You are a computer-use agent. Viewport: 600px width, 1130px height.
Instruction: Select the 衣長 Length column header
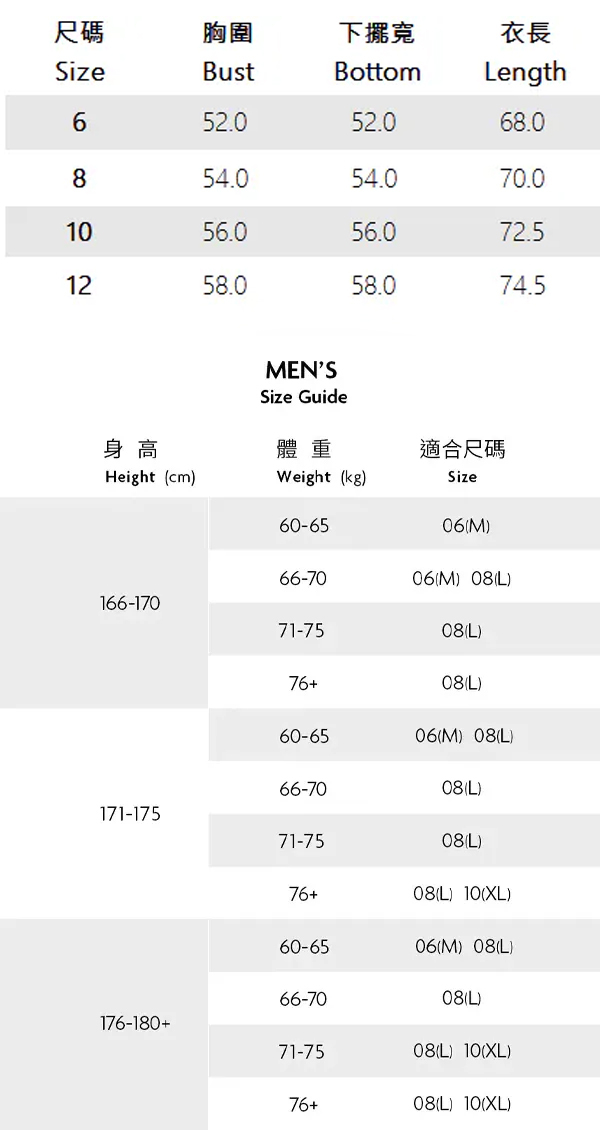click(x=525, y=53)
